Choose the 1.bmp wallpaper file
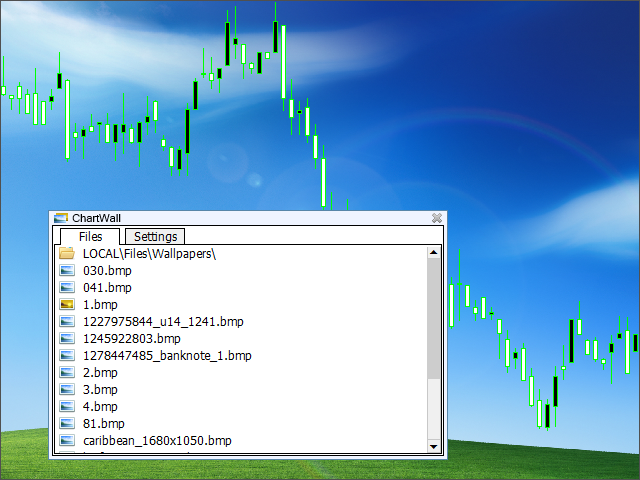This screenshot has width=640, height=480. point(100,305)
